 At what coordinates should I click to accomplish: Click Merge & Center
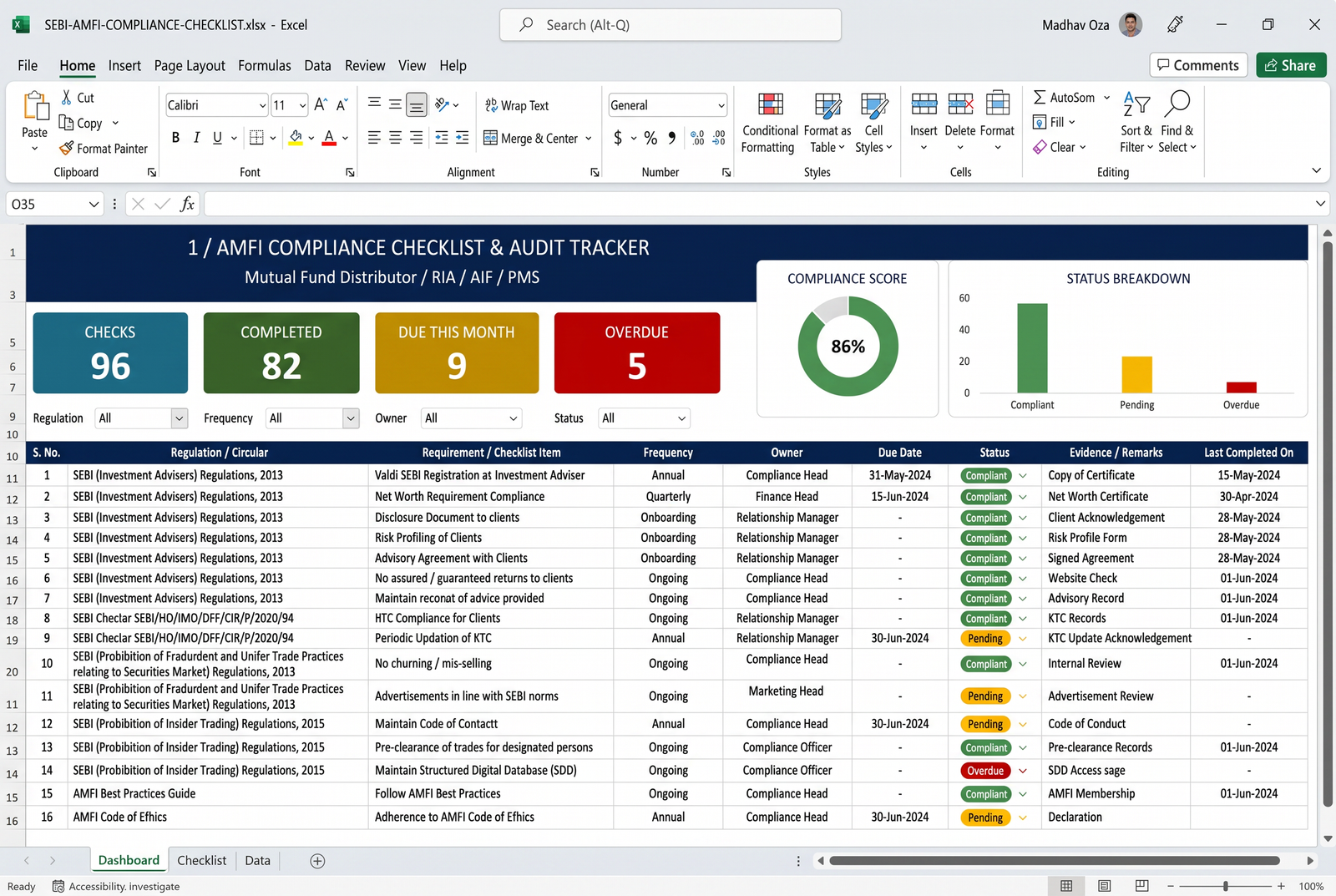click(x=531, y=138)
